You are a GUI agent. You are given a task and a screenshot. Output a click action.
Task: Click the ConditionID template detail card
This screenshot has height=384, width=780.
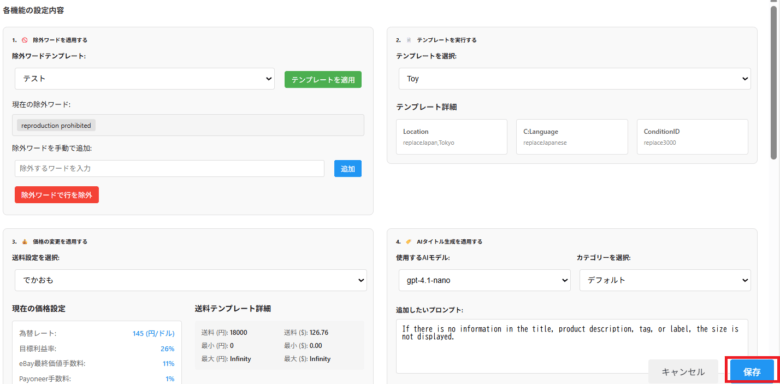692,137
